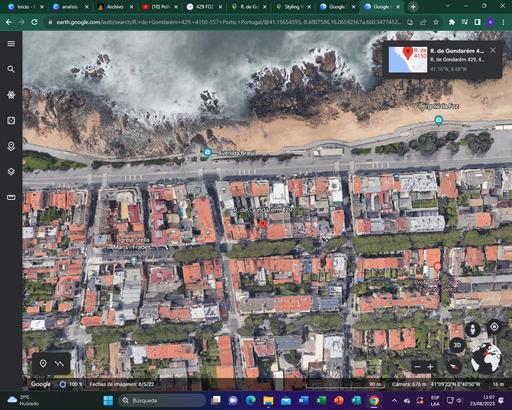The image size is (512, 410).
Task: Show hidden system tray icons
Action: tap(394, 400)
